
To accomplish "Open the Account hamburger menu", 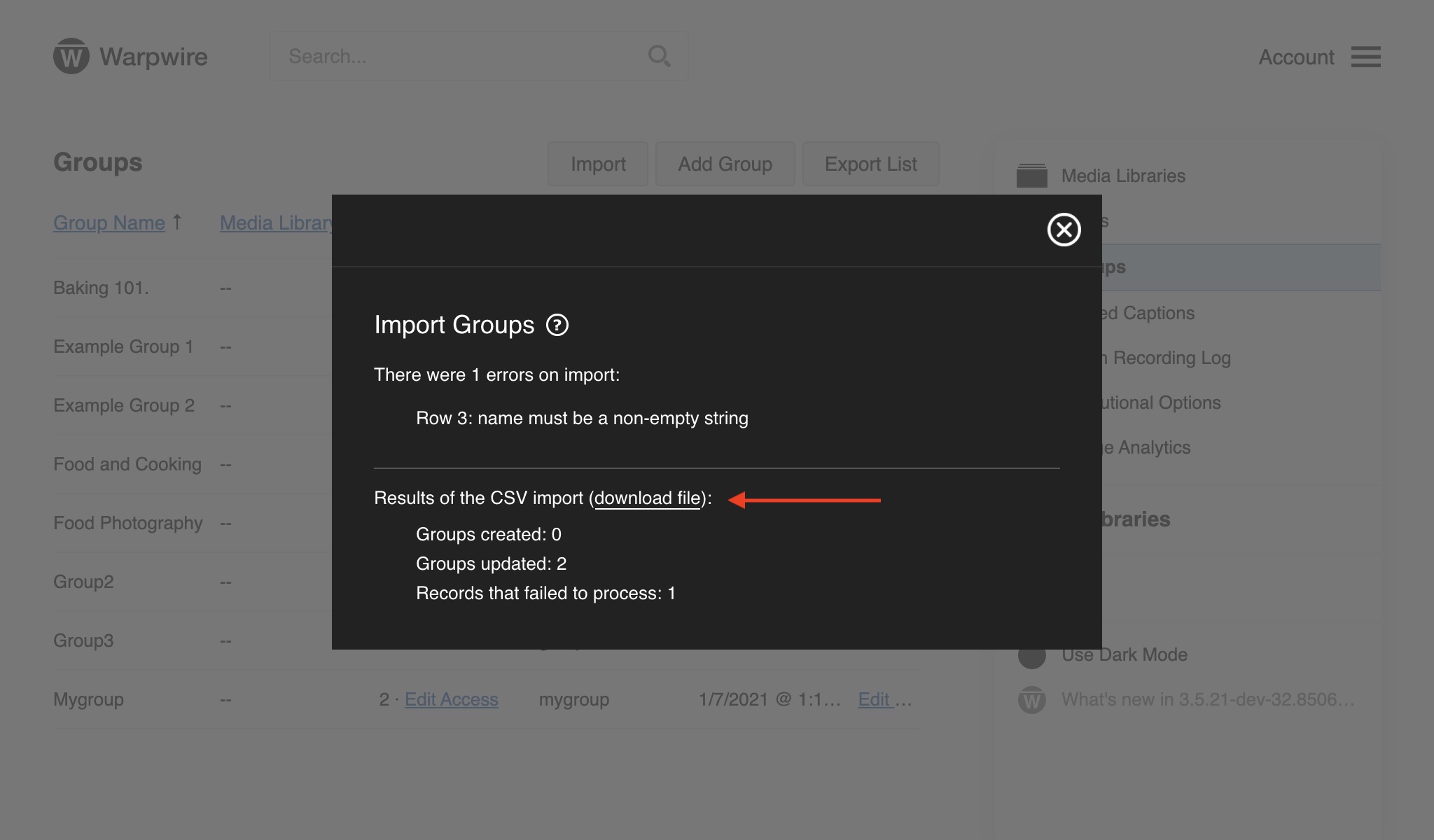I will click(1365, 57).
